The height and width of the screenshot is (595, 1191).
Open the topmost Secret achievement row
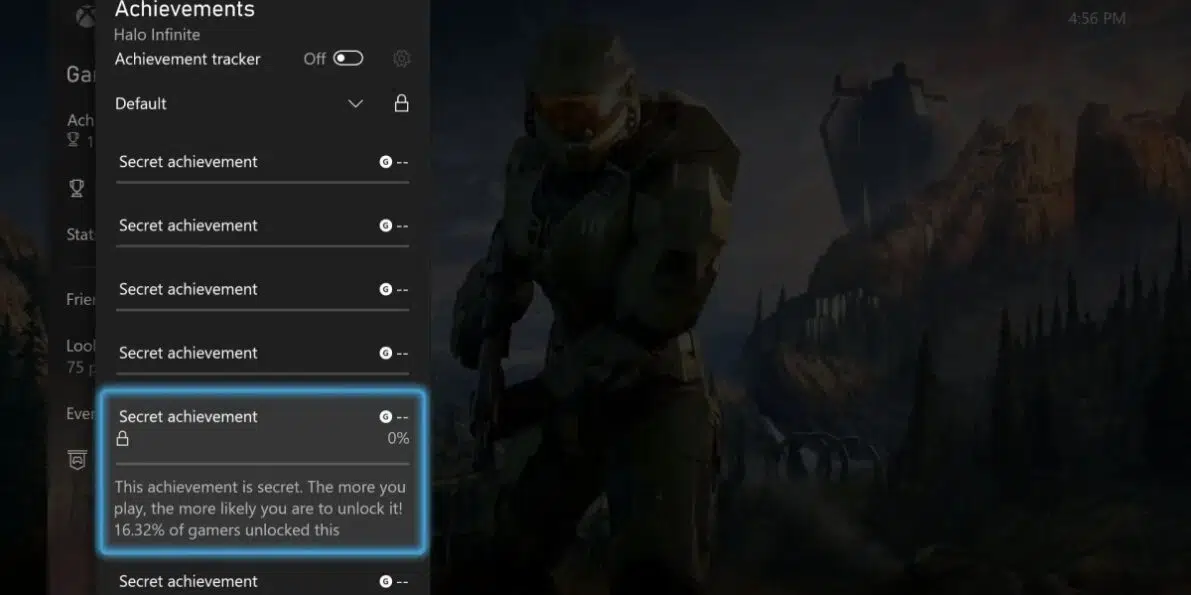click(x=263, y=162)
